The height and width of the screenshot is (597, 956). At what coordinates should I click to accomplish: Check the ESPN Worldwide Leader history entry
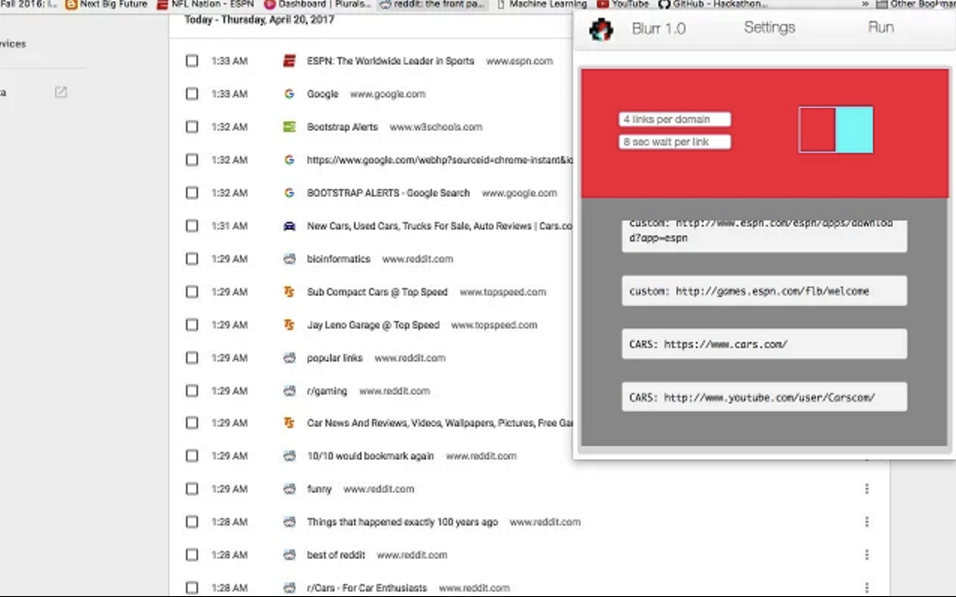tap(191, 61)
